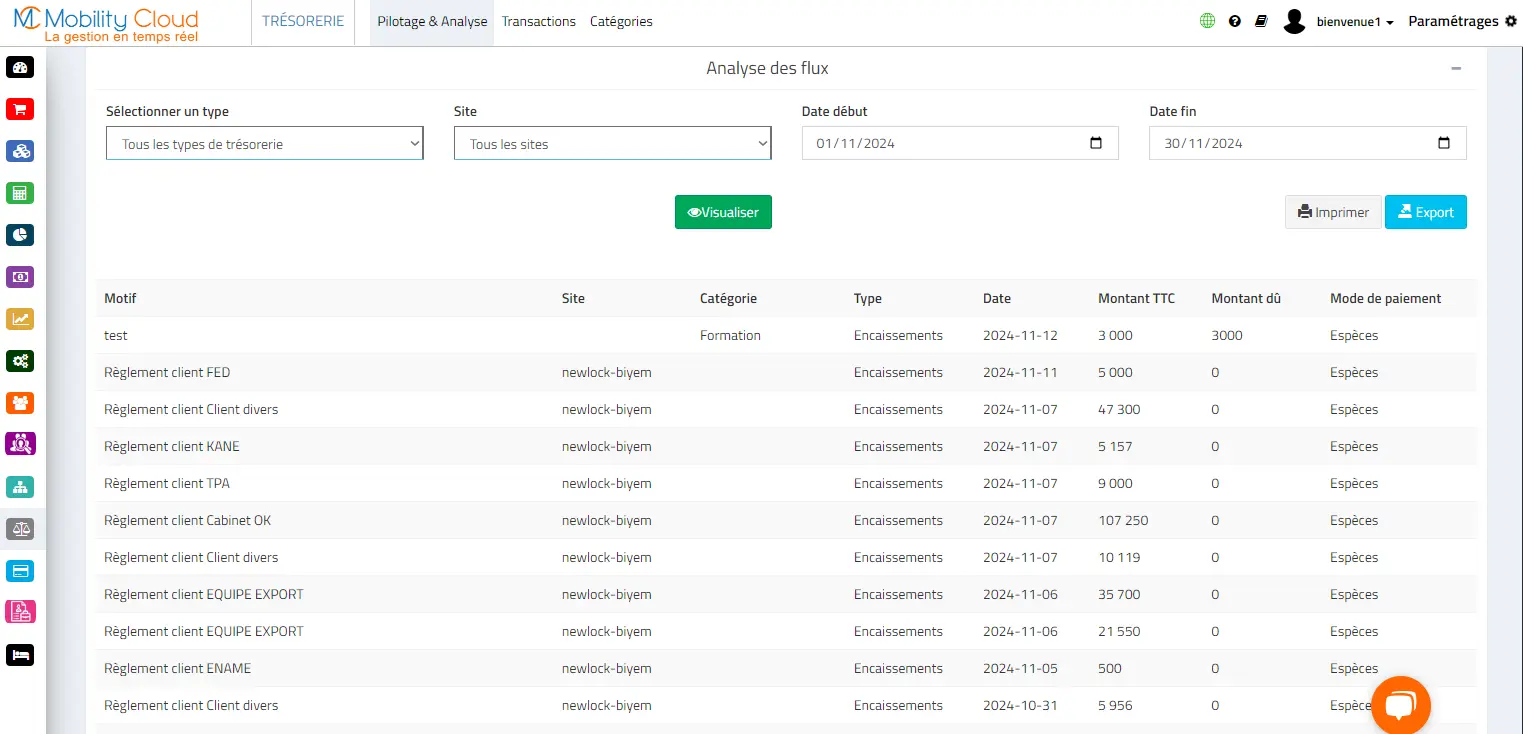Click the Imprimer print button
This screenshot has width=1523, height=734.
tap(1333, 212)
